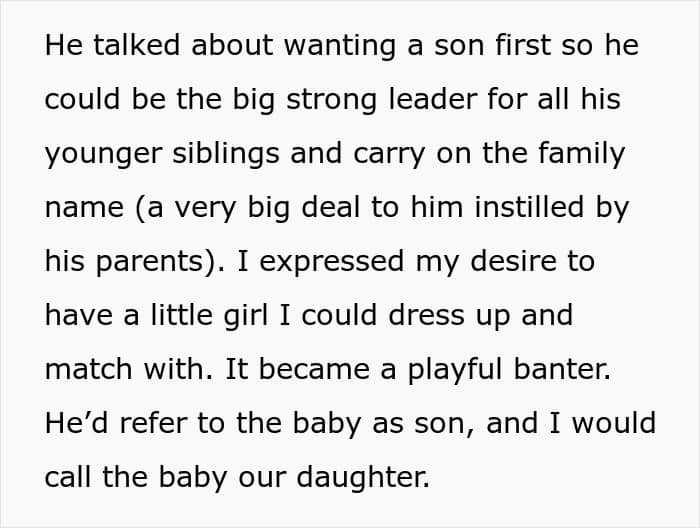The height and width of the screenshot is (528, 700).
Task: Click the word "daughter" in last line
Action: tap(363, 478)
